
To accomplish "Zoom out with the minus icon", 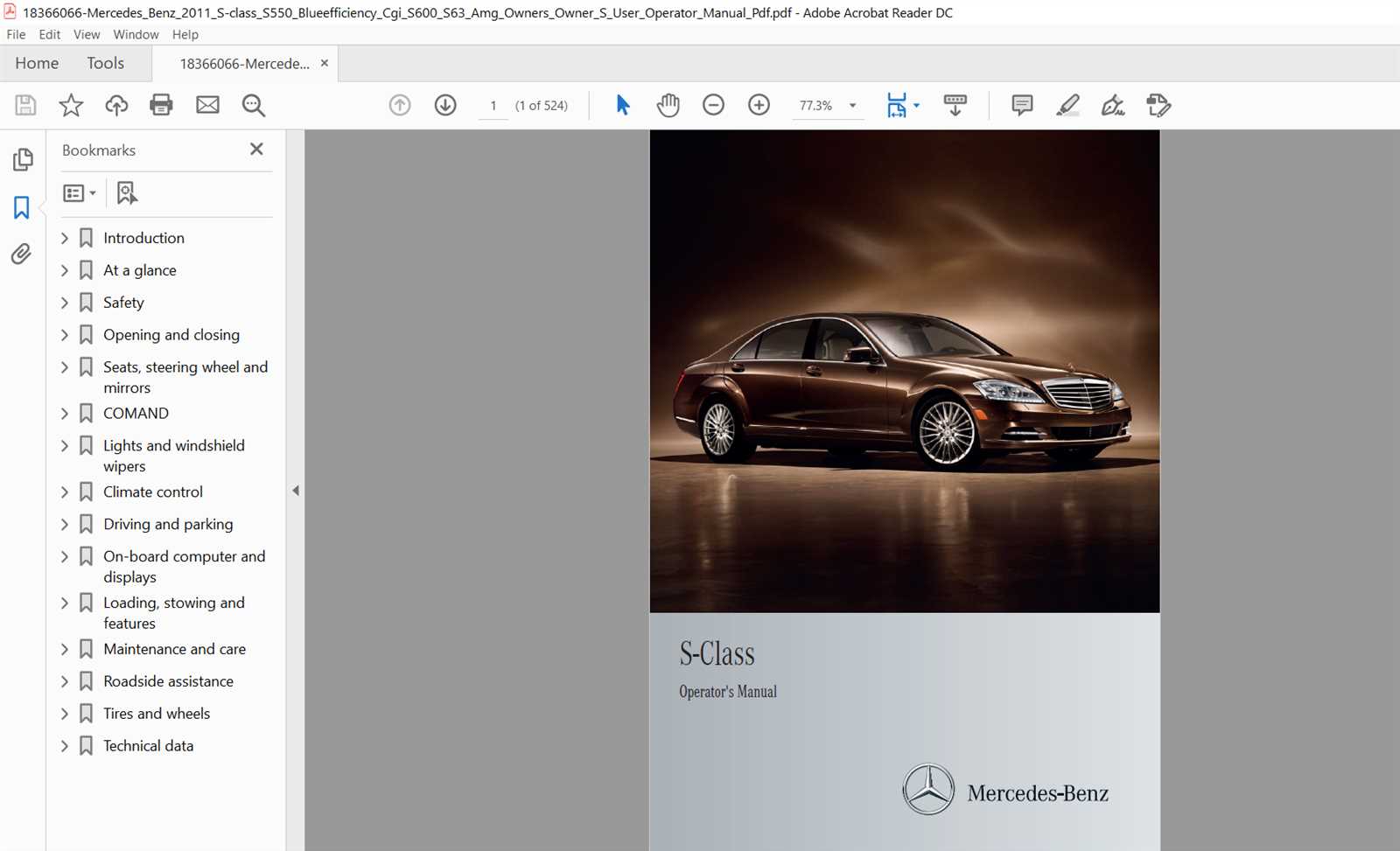I will point(714,106).
